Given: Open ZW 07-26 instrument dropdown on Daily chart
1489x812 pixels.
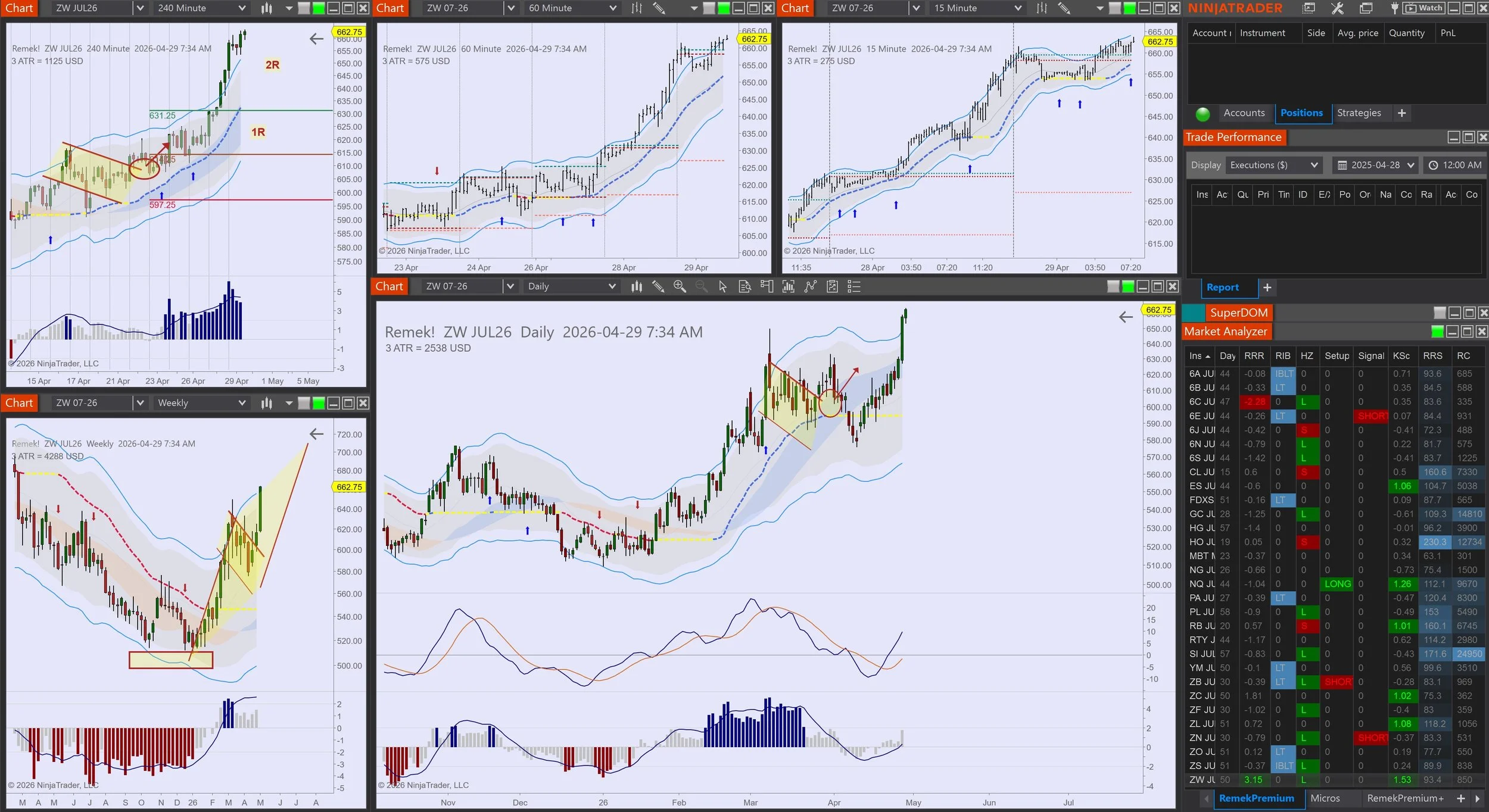Looking at the screenshot, I should point(510,286).
